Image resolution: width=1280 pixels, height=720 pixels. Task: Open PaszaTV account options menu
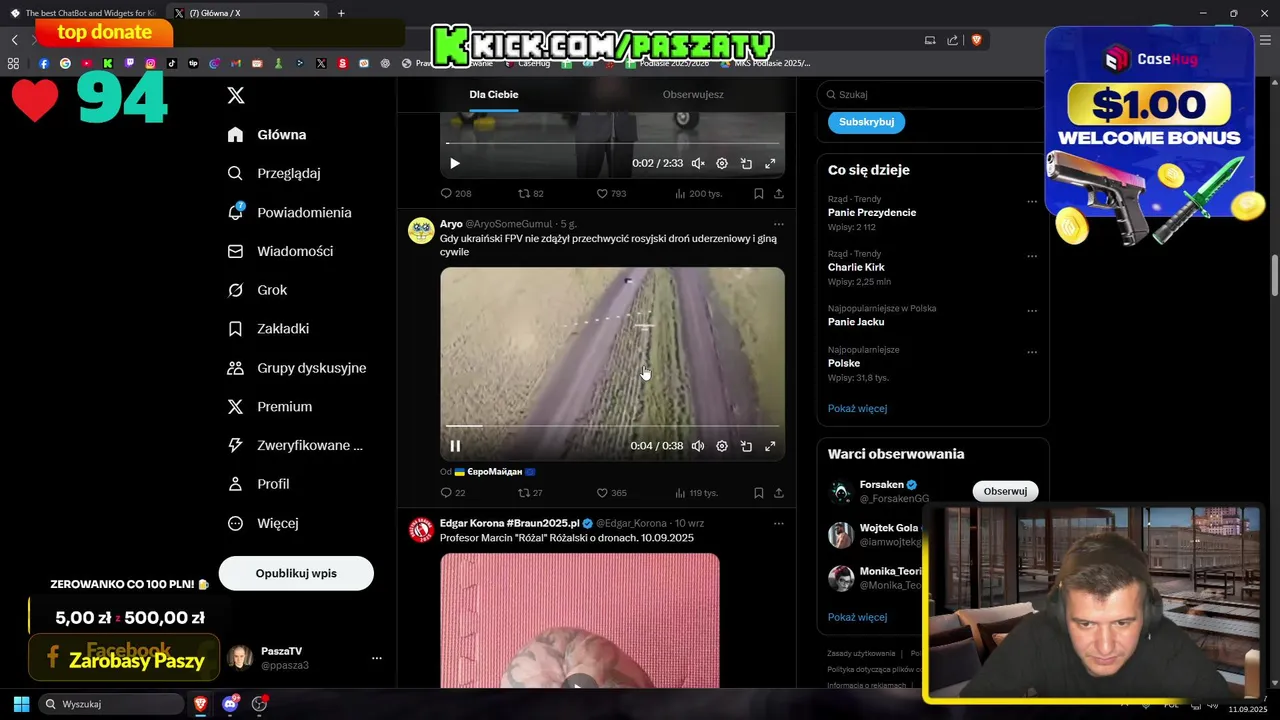click(377, 658)
